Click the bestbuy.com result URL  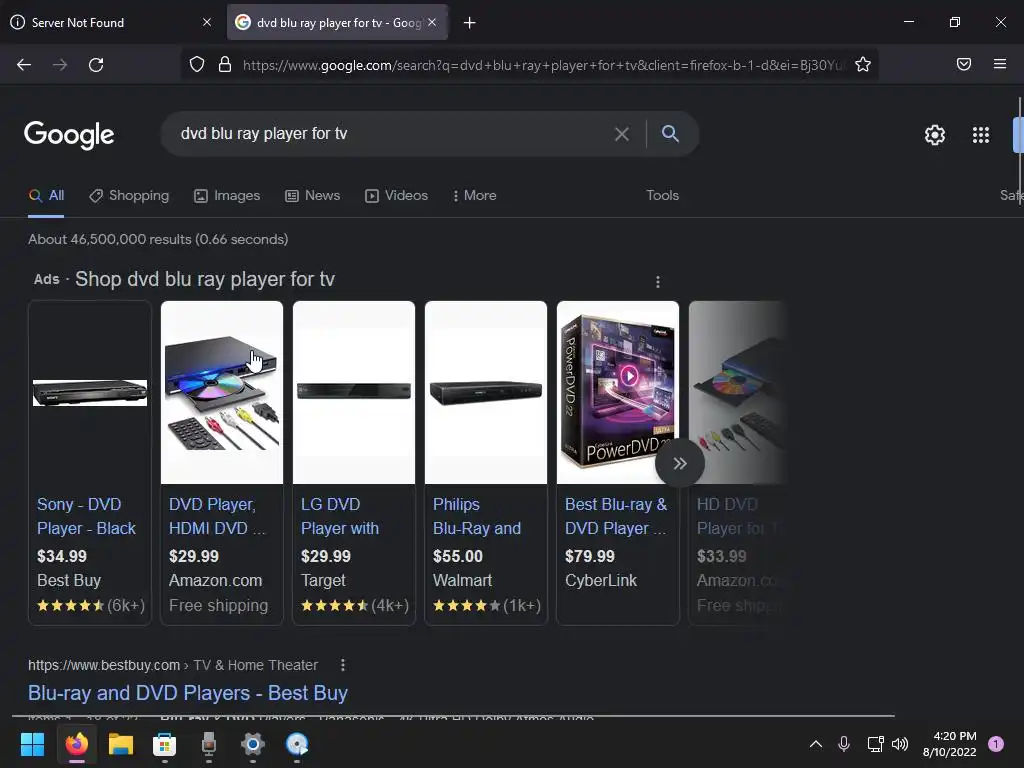coord(173,665)
